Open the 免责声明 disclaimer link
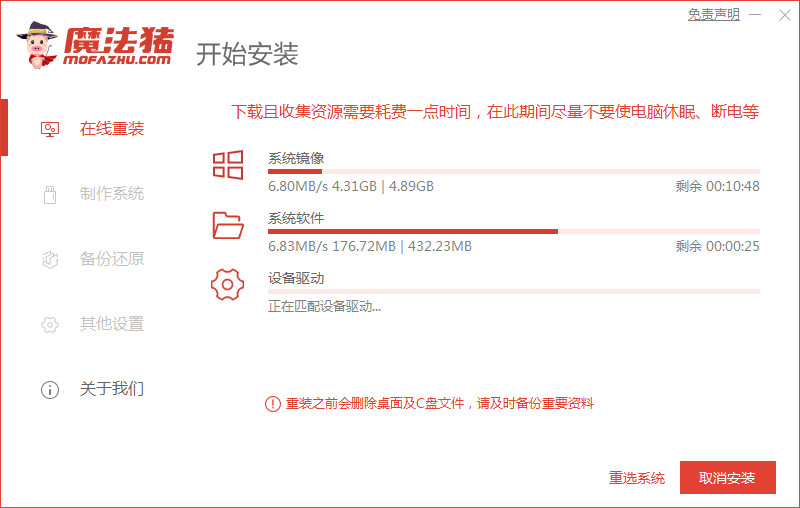This screenshot has width=800, height=508. pos(713,15)
